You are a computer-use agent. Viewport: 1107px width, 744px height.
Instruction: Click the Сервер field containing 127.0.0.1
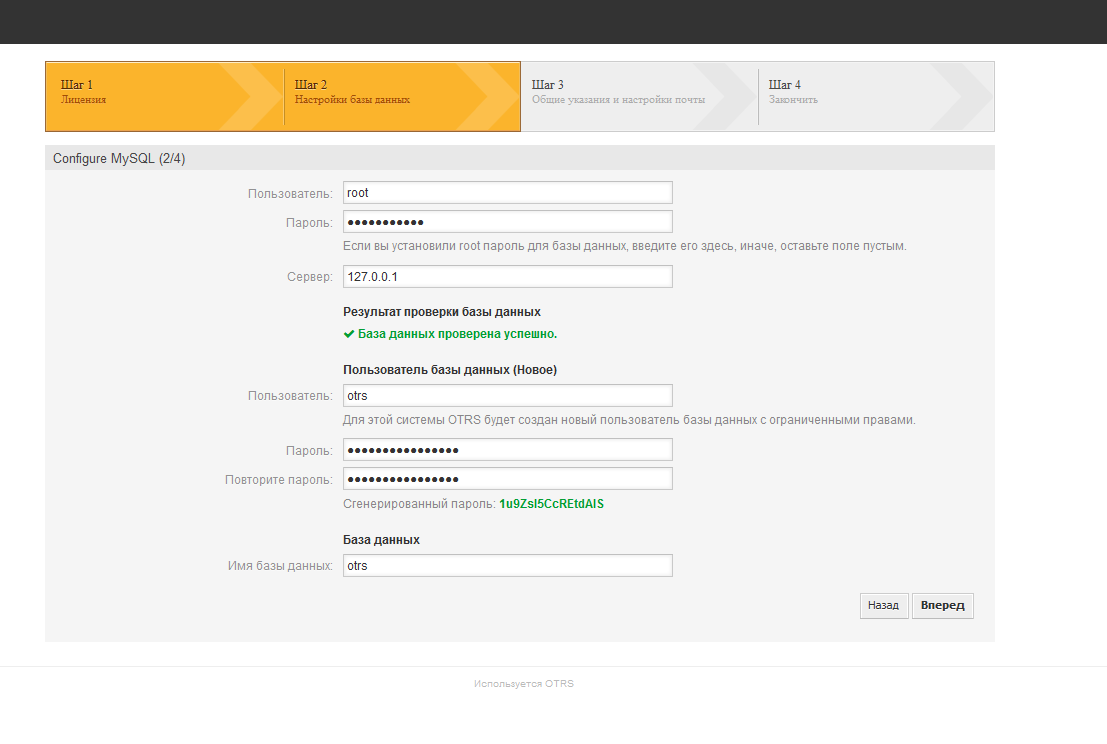click(507, 276)
